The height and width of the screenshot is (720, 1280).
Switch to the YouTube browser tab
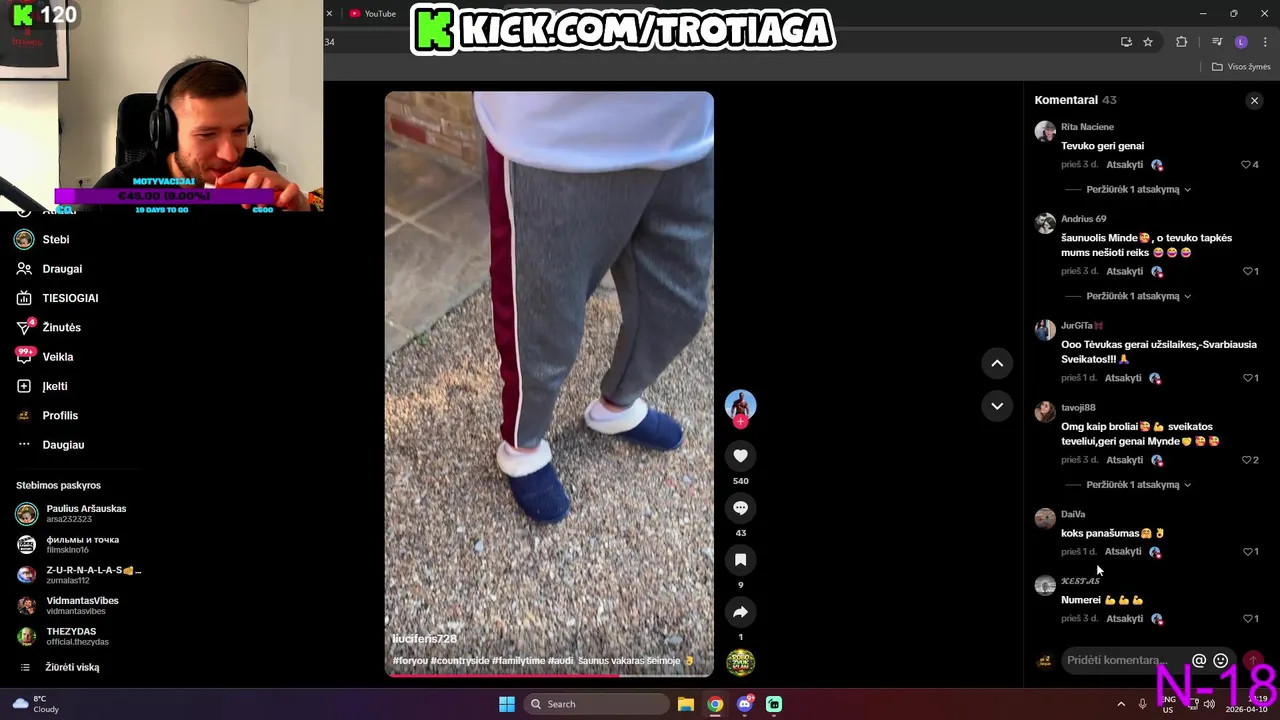click(380, 14)
